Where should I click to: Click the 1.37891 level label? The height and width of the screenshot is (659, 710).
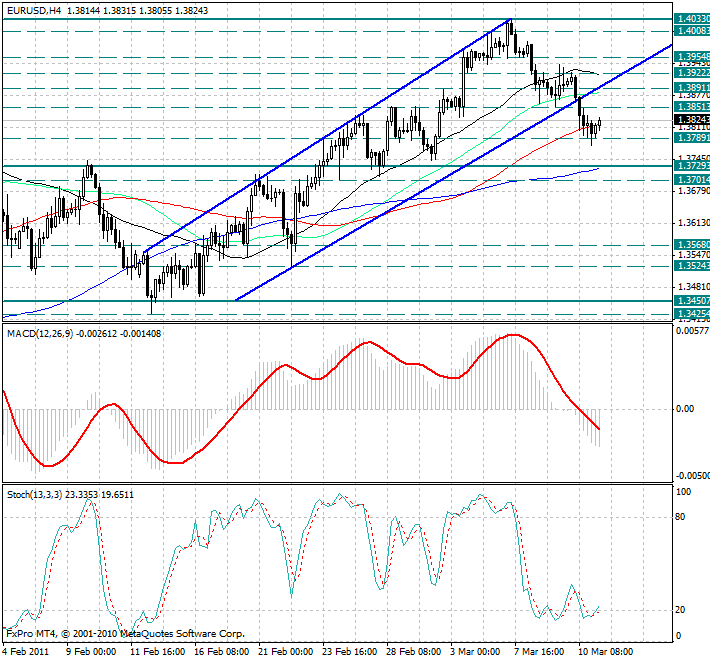pos(692,137)
